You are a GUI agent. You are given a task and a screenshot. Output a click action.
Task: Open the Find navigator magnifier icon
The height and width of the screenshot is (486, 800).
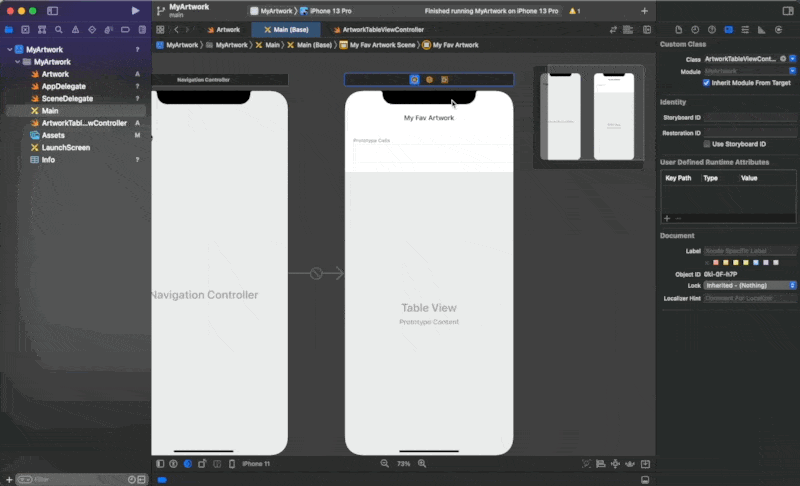[x=59, y=30]
